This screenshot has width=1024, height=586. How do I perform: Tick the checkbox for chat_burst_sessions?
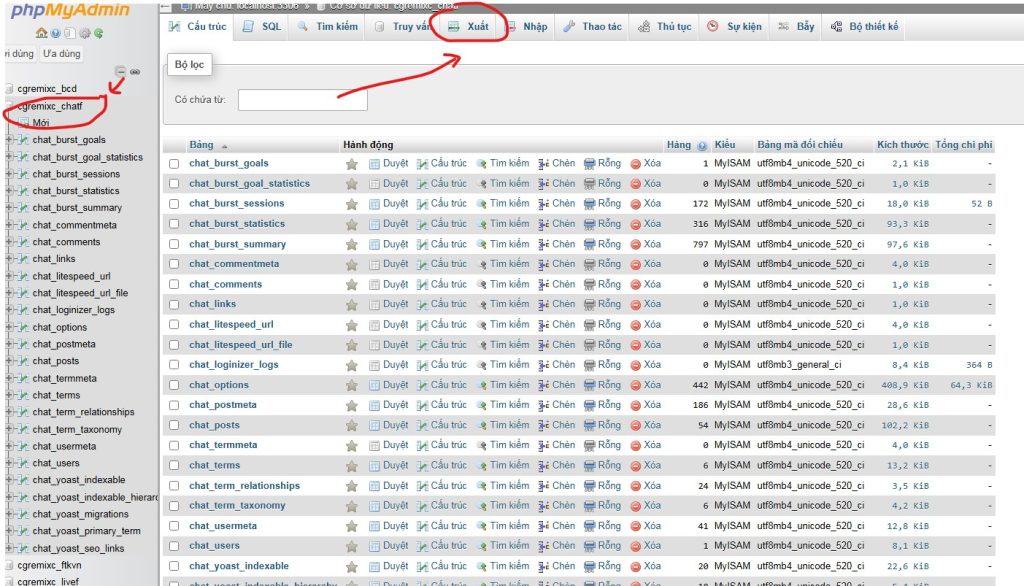click(x=174, y=204)
